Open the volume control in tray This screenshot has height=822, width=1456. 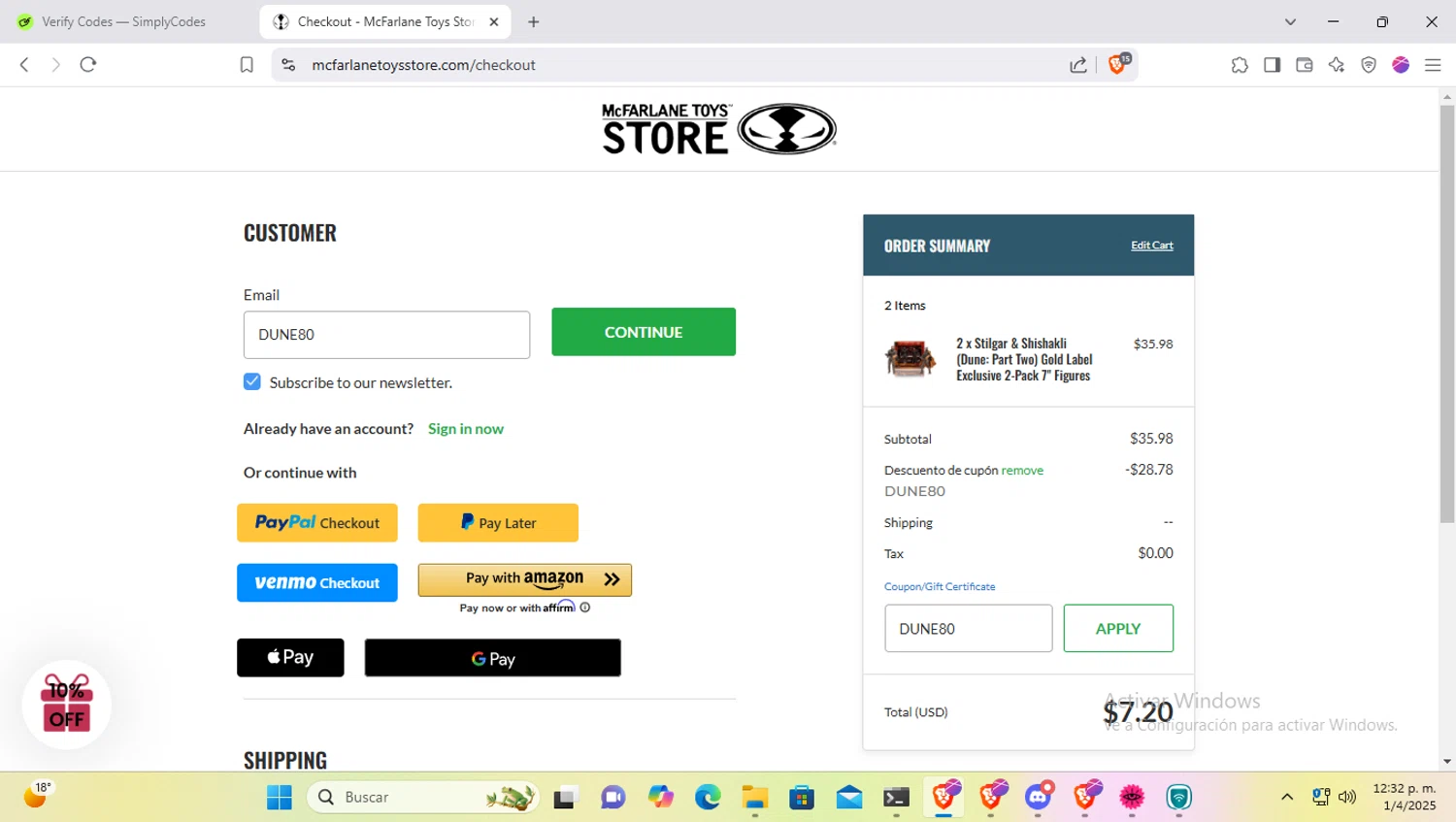pyautogui.click(x=1347, y=798)
